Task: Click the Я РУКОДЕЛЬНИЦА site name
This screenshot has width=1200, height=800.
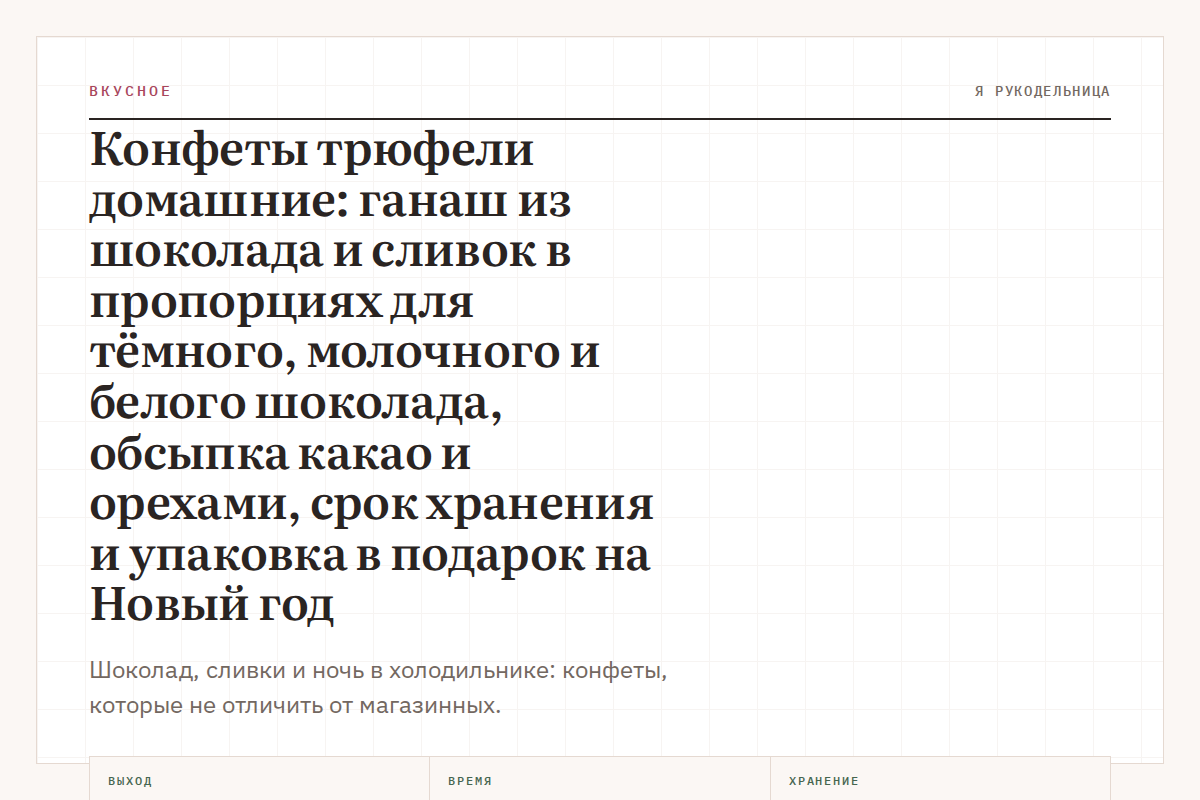Action: 1042,91
